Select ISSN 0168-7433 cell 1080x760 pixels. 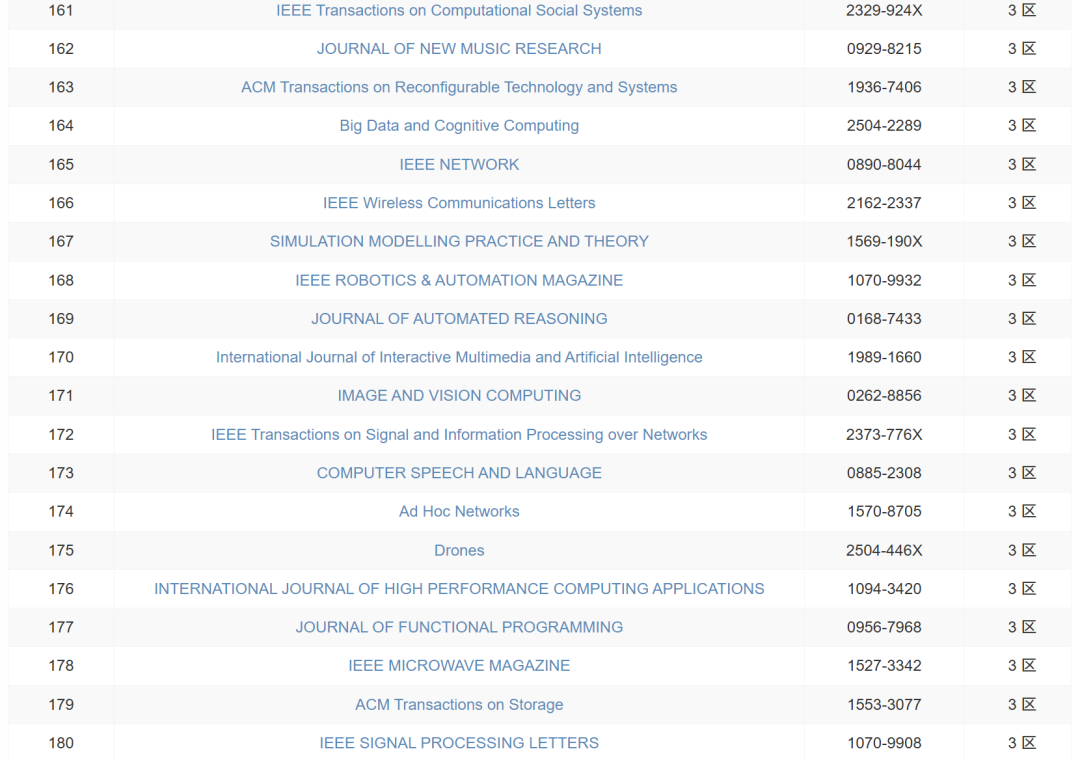[x=884, y=319]
